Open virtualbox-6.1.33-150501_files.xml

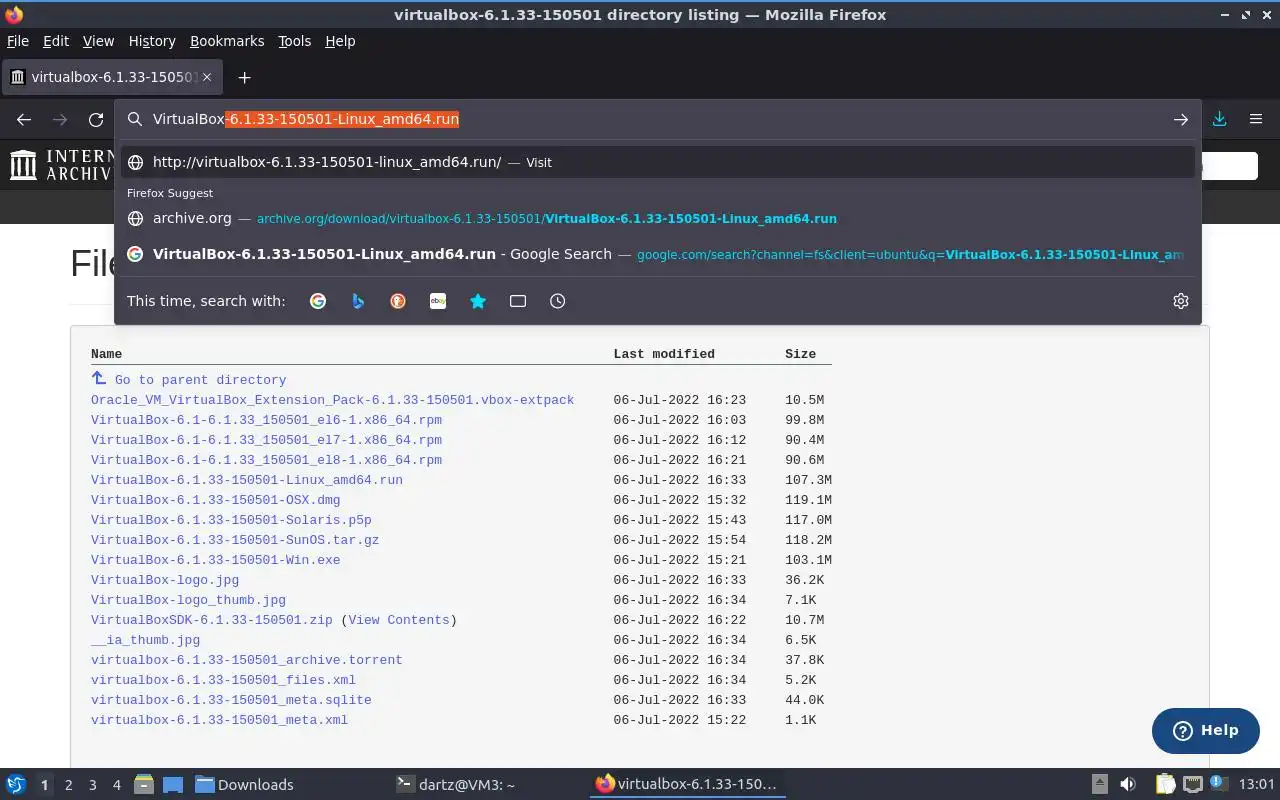click(x=223, y=680)
